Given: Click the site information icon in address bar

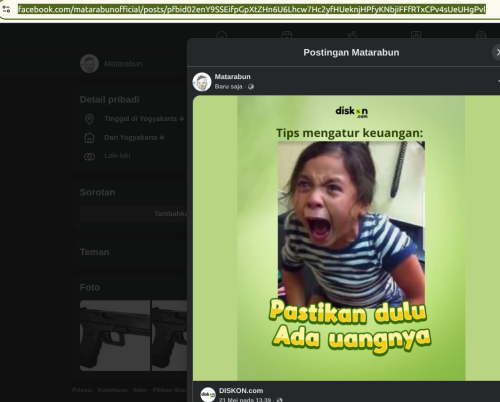Looking at the screenshot, I should click(6, 9).
